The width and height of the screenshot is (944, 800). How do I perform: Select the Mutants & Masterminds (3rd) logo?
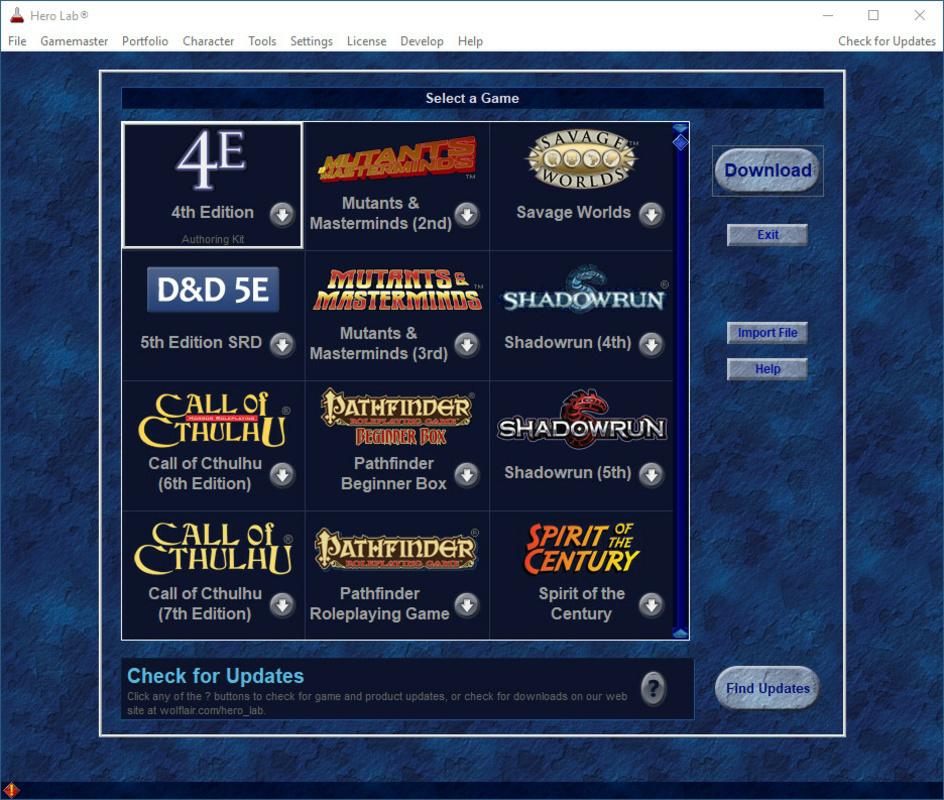click(396, 289)
